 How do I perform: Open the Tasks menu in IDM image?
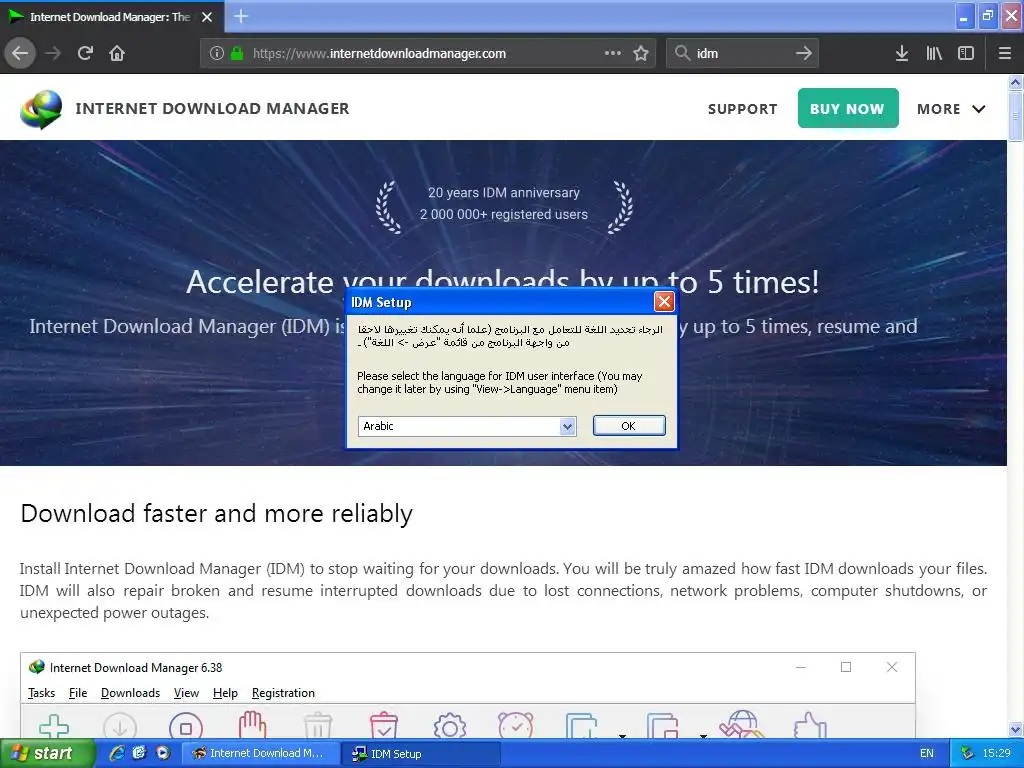click(x=41, y=693)
